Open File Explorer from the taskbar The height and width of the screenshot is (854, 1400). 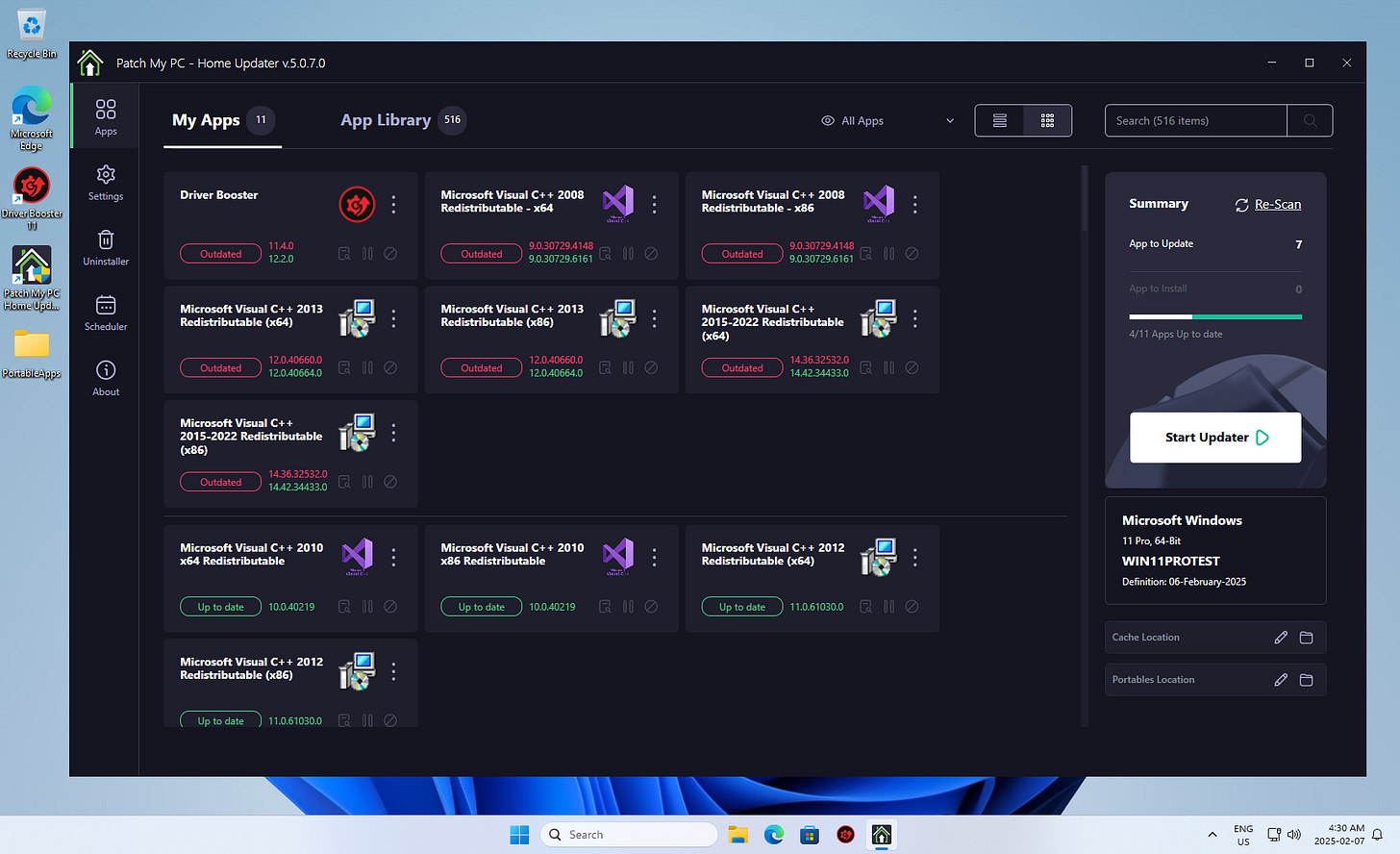[737, 835]
